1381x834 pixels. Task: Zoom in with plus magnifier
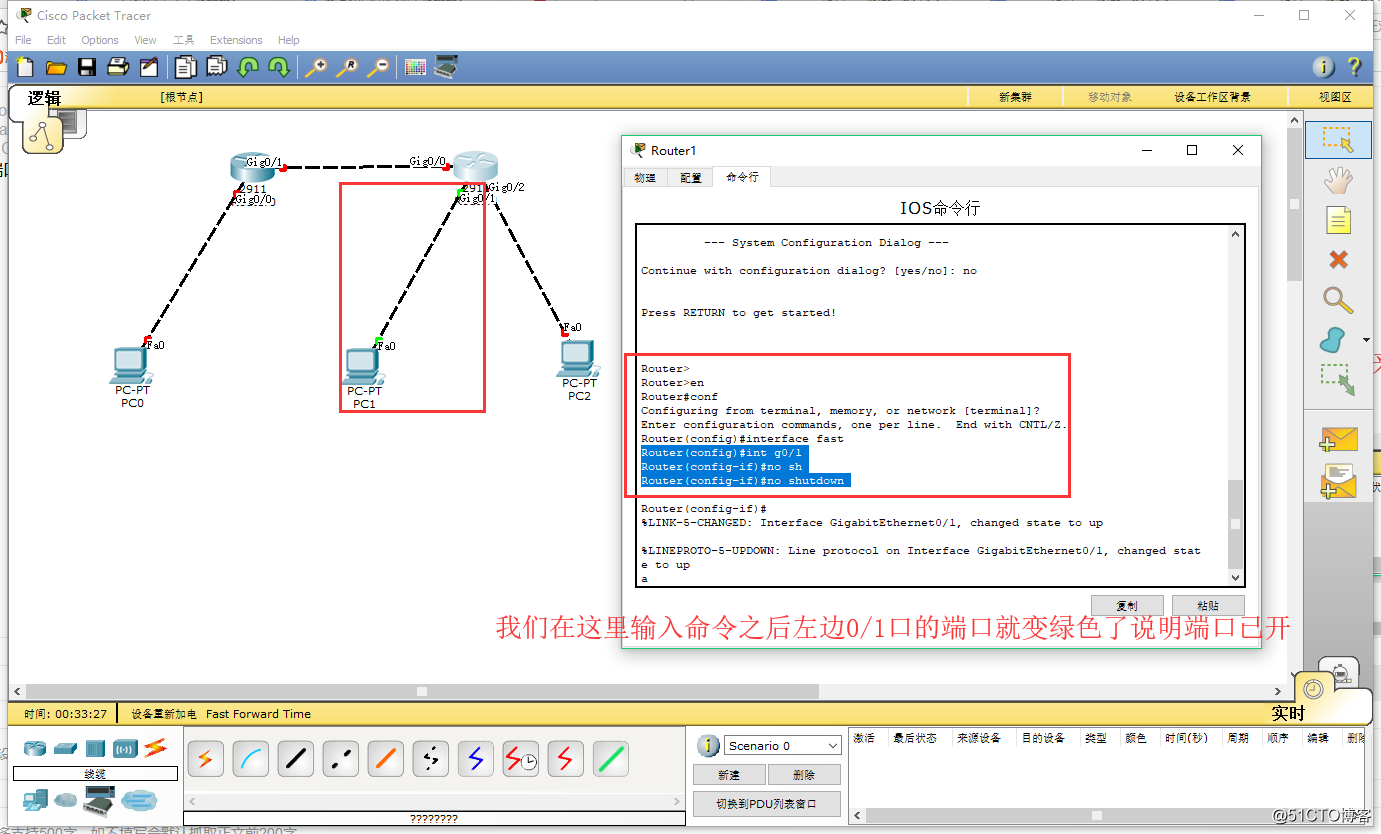tap(316, 67)
